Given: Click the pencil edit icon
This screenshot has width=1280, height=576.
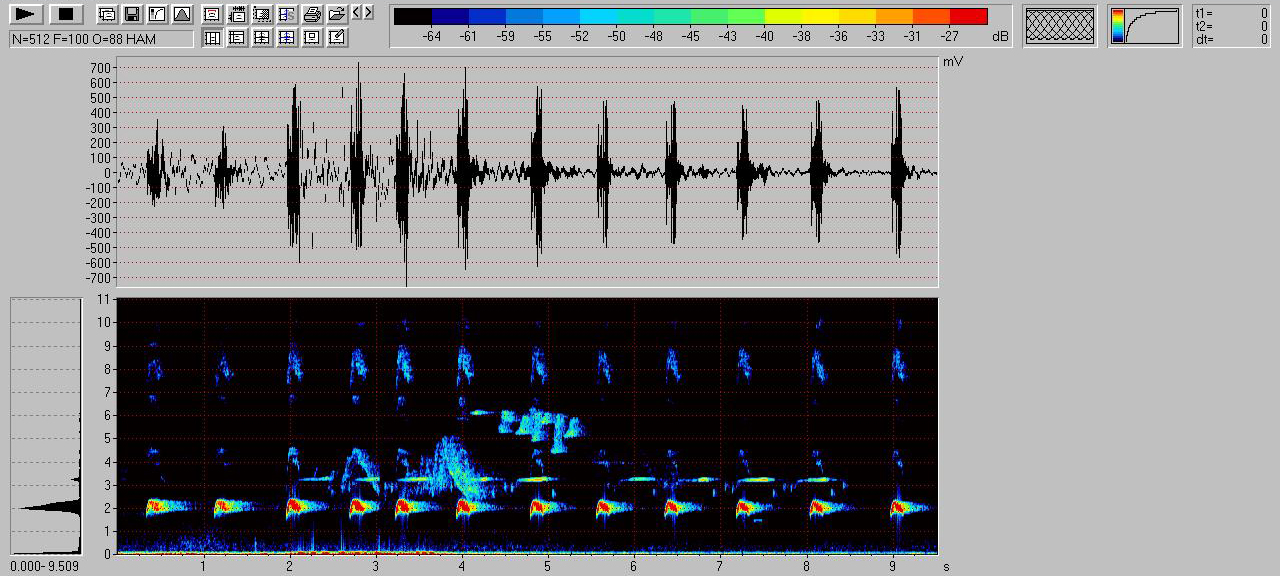Looking at the screenshot, I should [337, 38].
